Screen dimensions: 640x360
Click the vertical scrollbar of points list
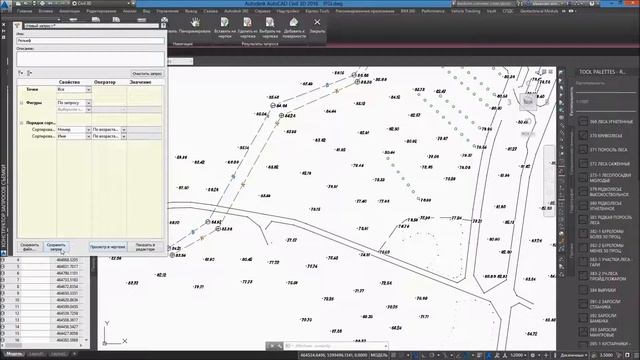coord(86,300)
